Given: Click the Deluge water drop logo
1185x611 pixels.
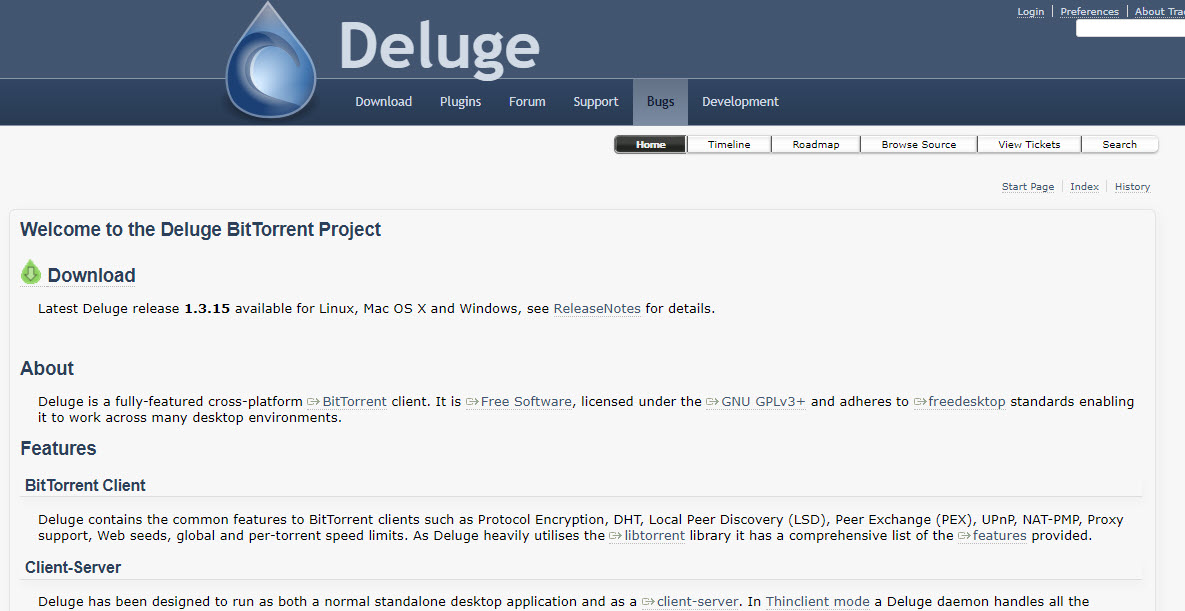Looking at the screenshot, I should click(x=271, y=60).
